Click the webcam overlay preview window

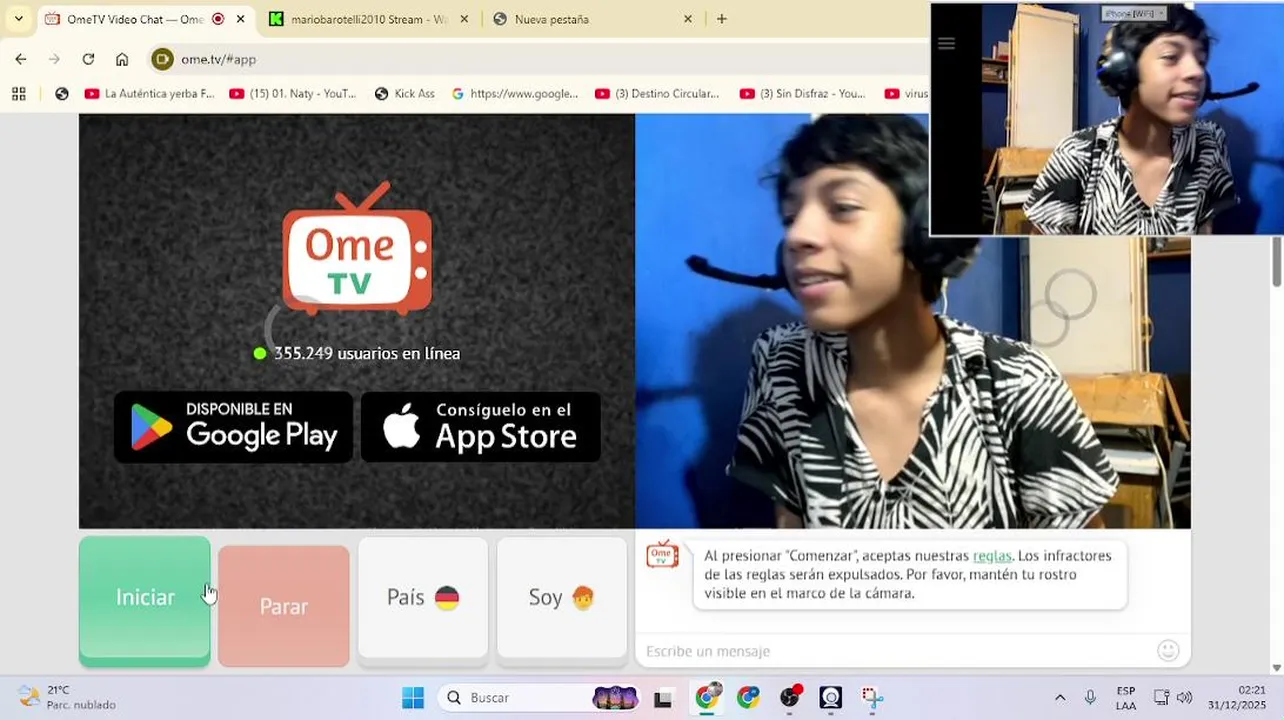(x=1107, y=119)
